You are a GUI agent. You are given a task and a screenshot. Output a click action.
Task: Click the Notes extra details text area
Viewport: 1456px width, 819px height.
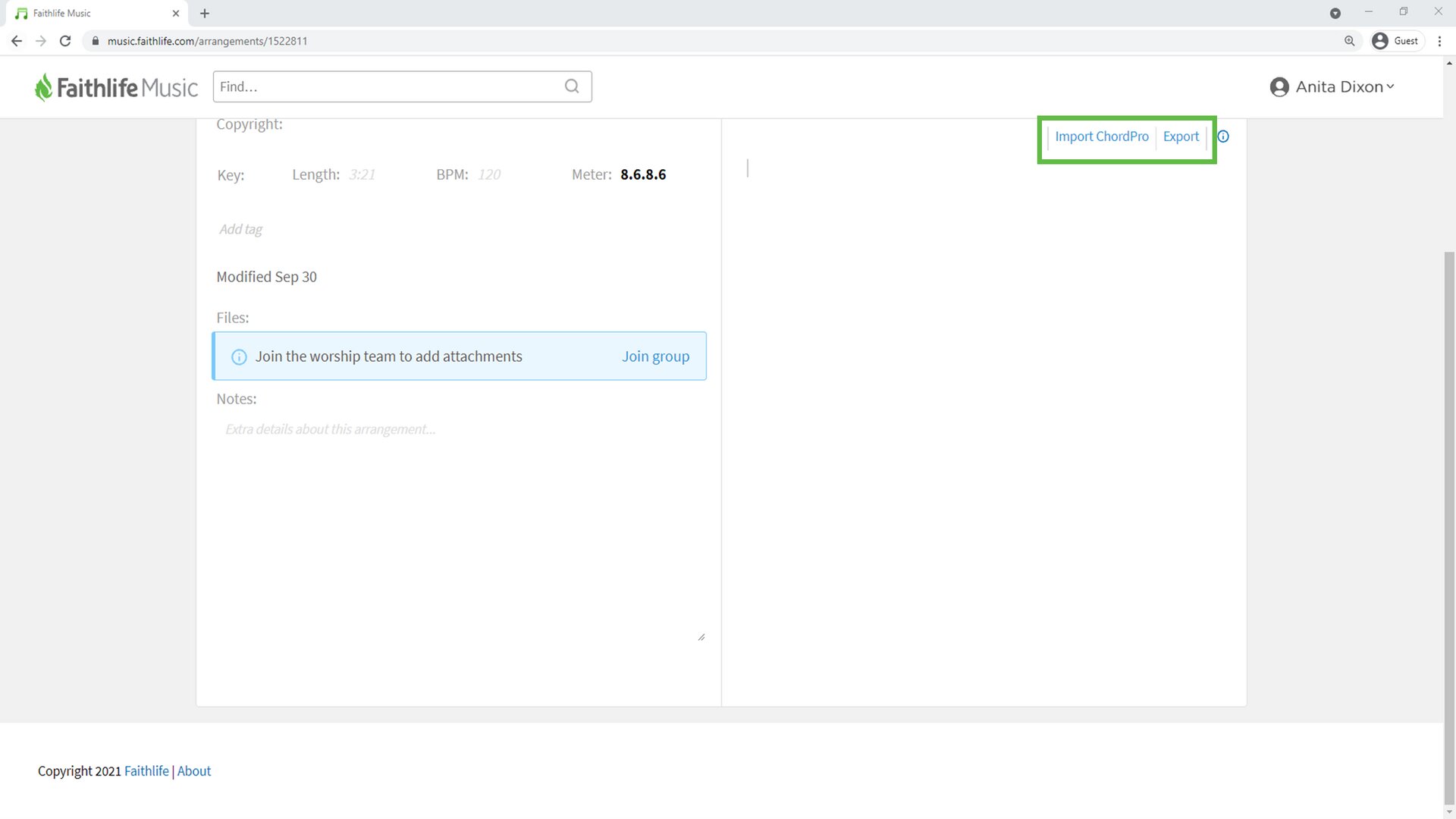pos(460,531)
